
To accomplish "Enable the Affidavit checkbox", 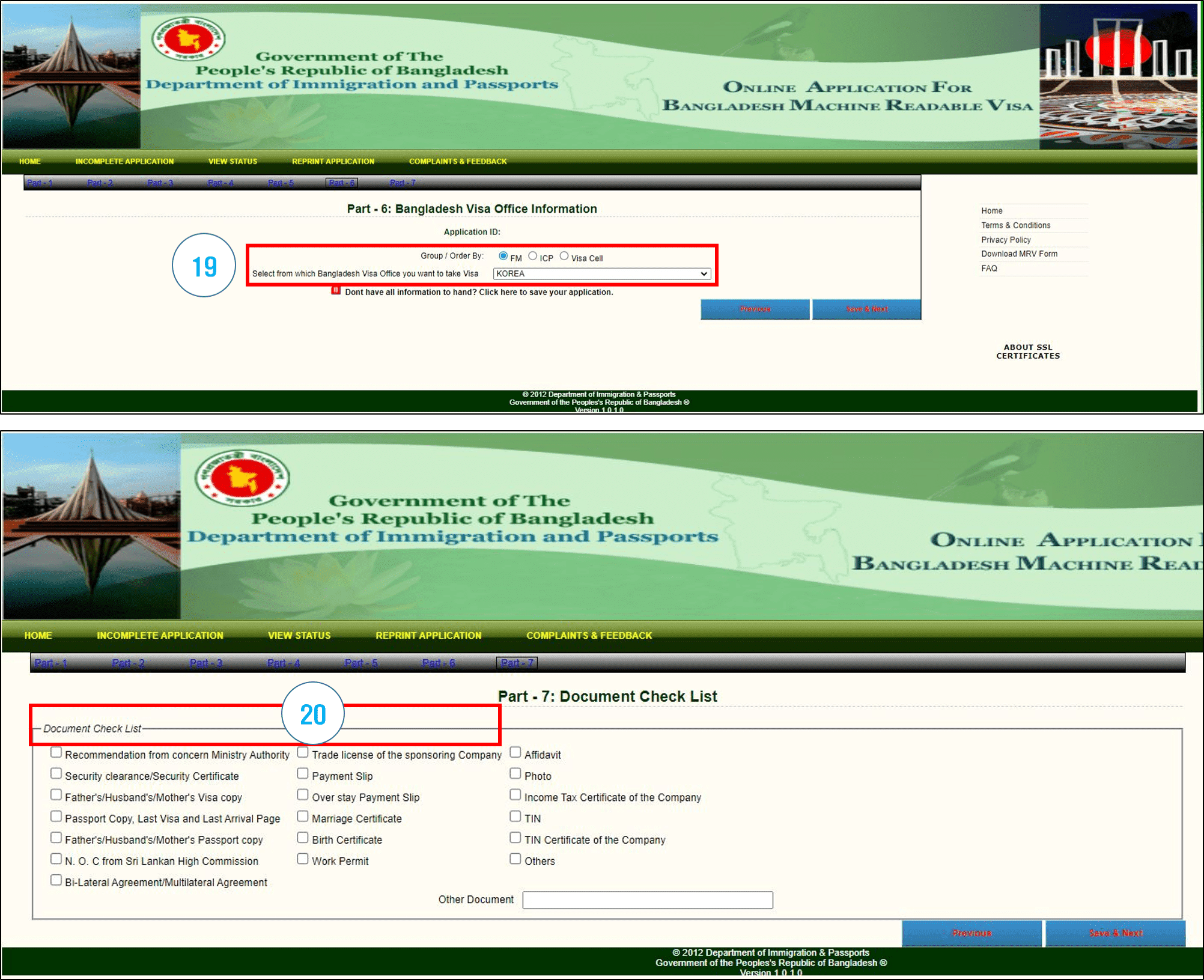I will pos(515,752).
